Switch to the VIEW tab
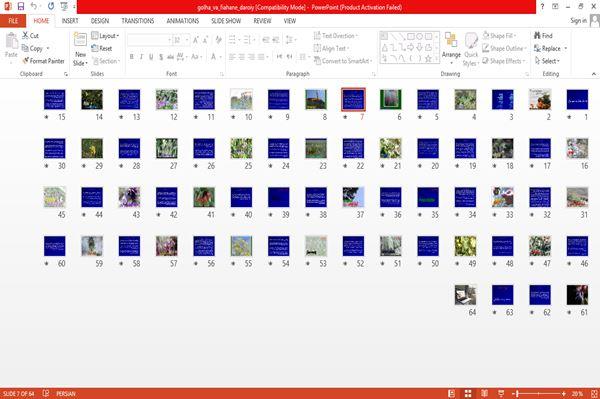 tap(290, 21)
